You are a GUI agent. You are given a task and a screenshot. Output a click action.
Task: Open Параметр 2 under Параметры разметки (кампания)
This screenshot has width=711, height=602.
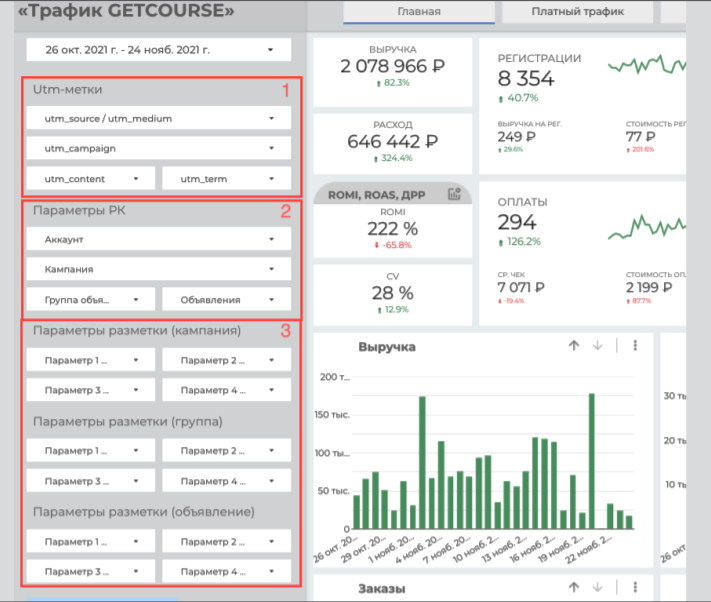click(227, 360)
